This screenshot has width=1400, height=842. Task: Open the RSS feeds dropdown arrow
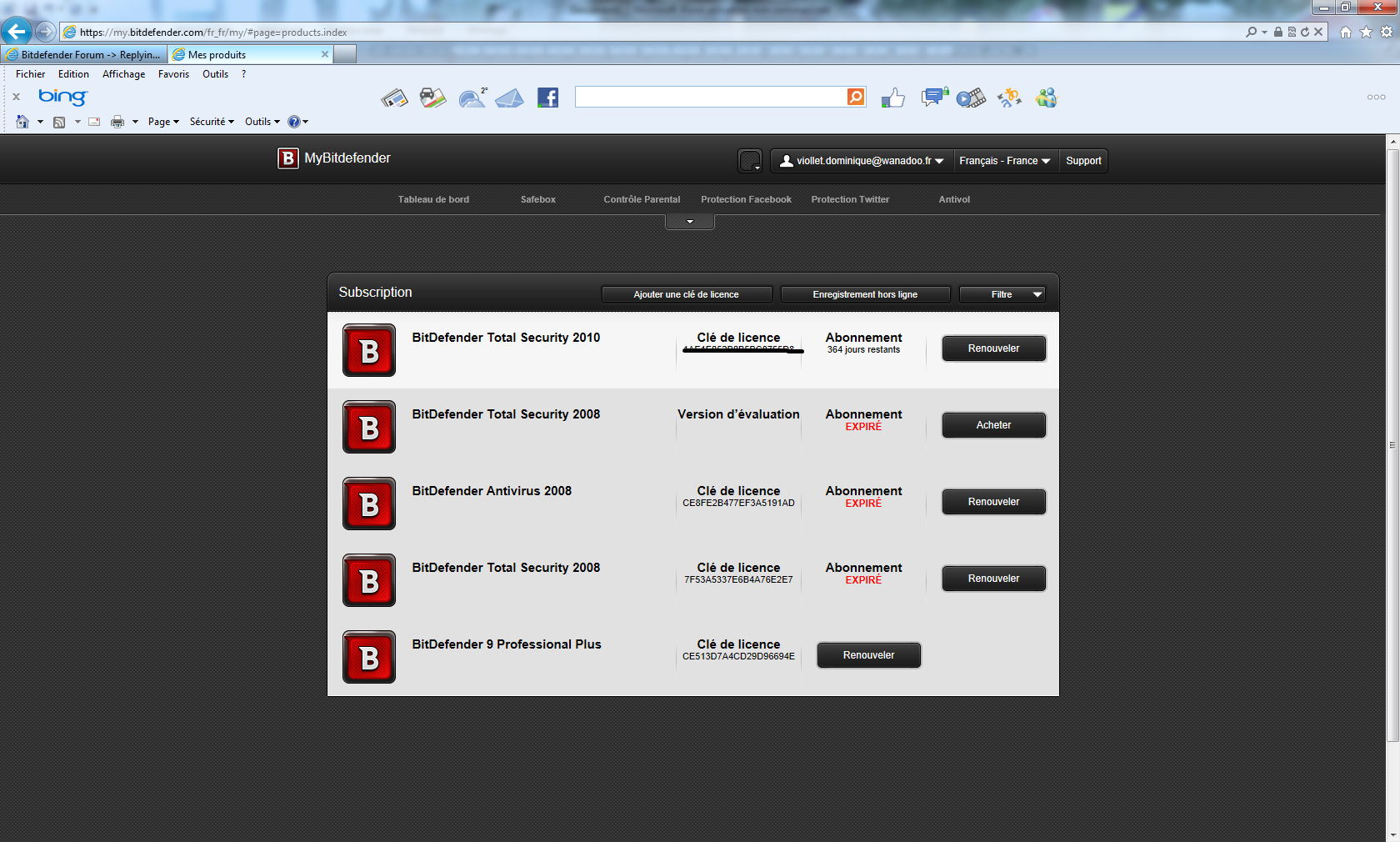77,122
